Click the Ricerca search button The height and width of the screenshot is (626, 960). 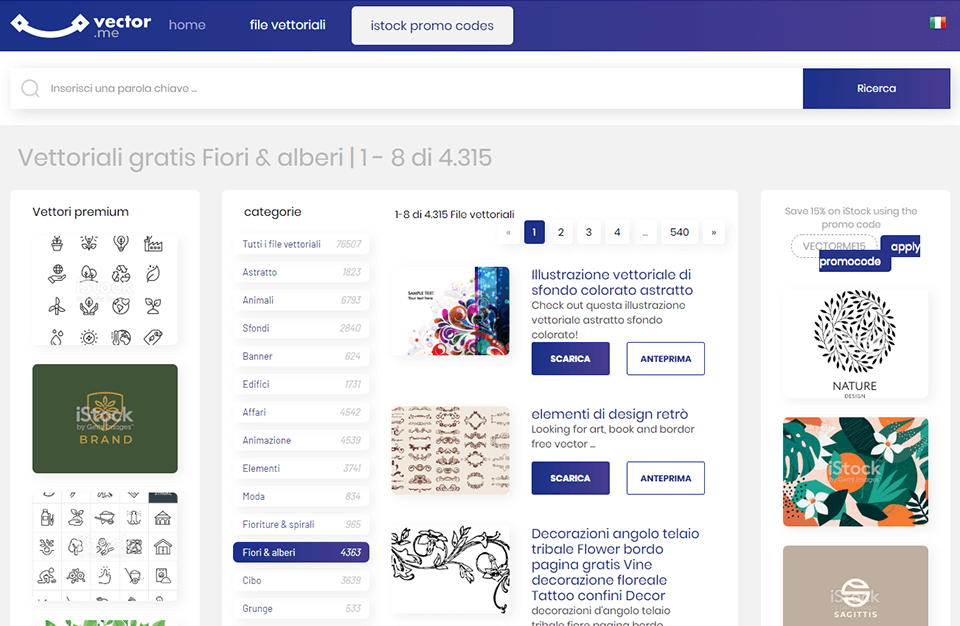(x=876, y=88)
